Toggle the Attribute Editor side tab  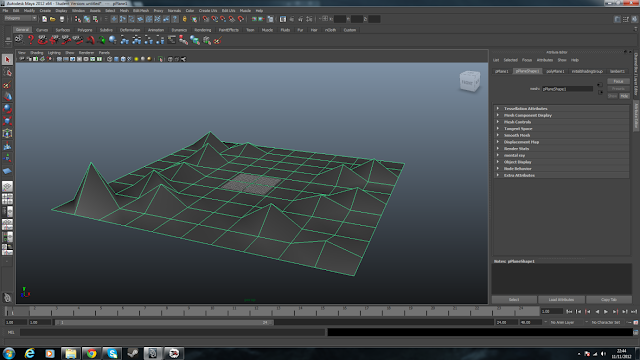pyautogui.click(x=636, y=116)
